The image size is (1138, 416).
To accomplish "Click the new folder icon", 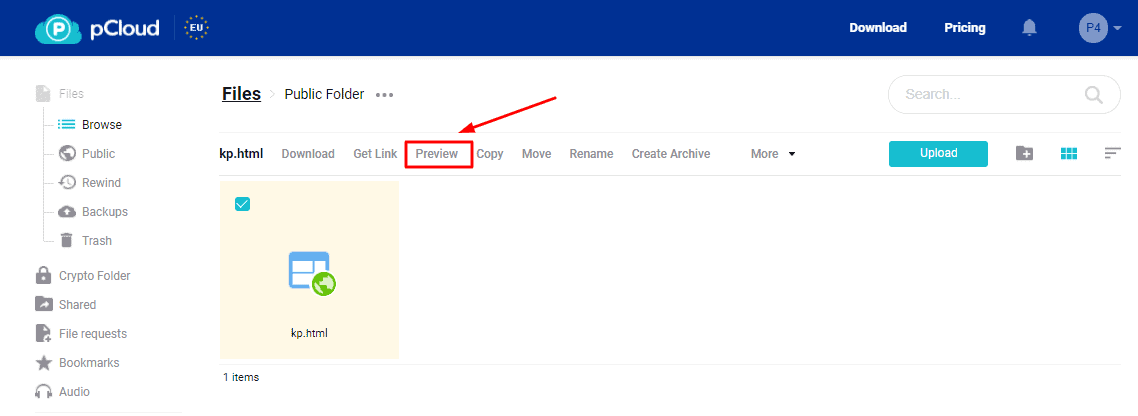I will pos(1024,153).
